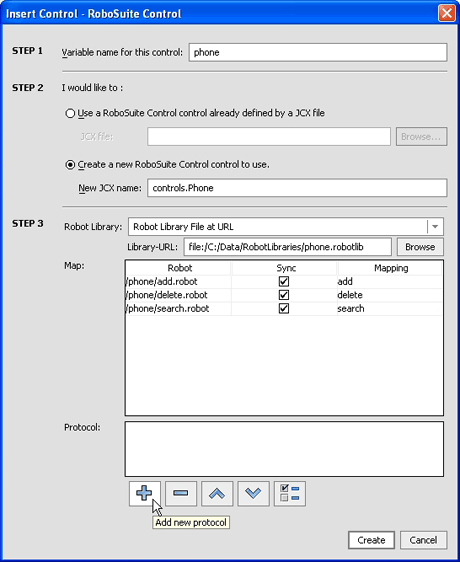Click the Robot column header
The image size is (460, 562).
[179, 268]
